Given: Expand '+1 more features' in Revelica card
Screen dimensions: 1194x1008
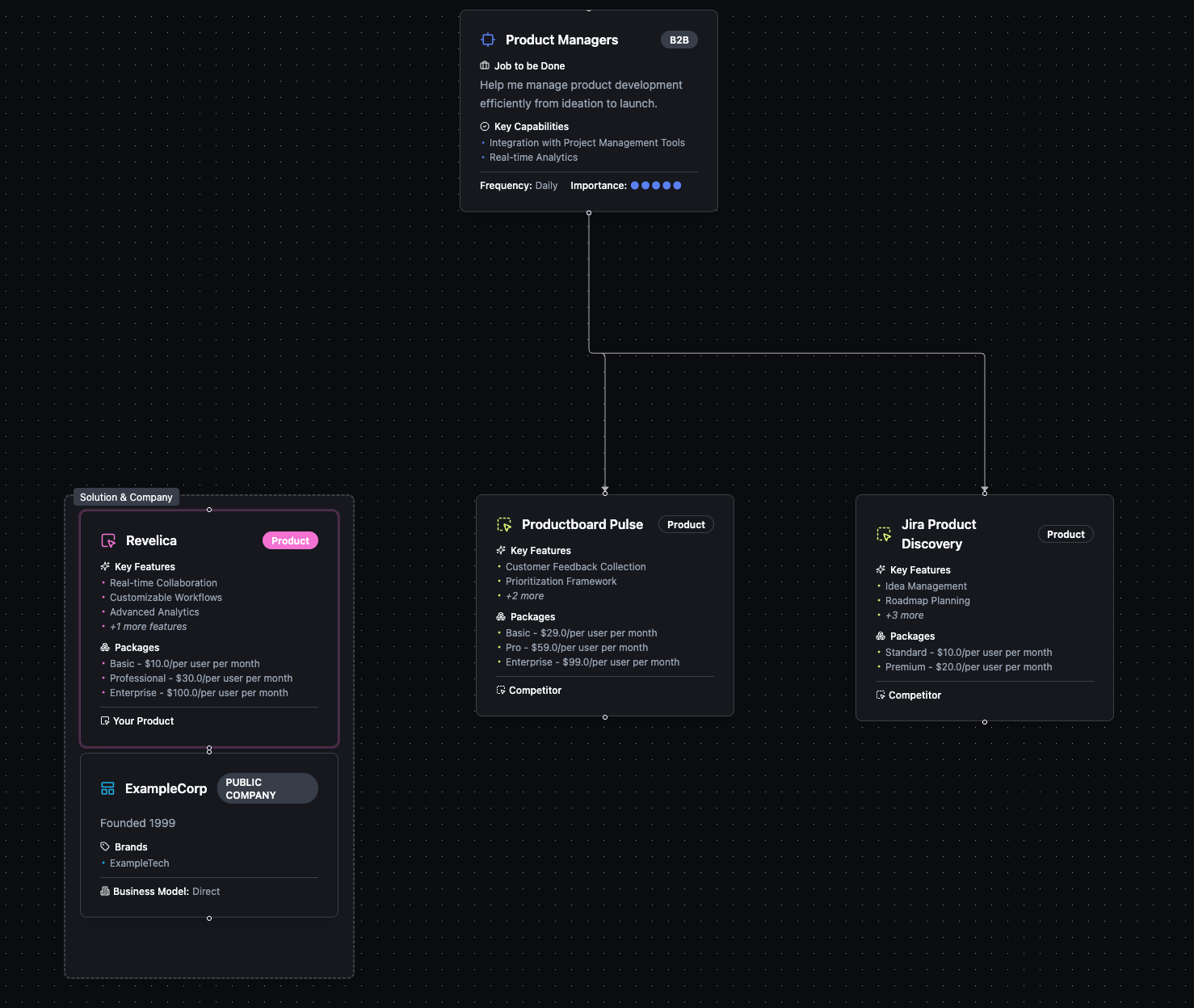Looking at the screenshot, I should pos(148,627).
